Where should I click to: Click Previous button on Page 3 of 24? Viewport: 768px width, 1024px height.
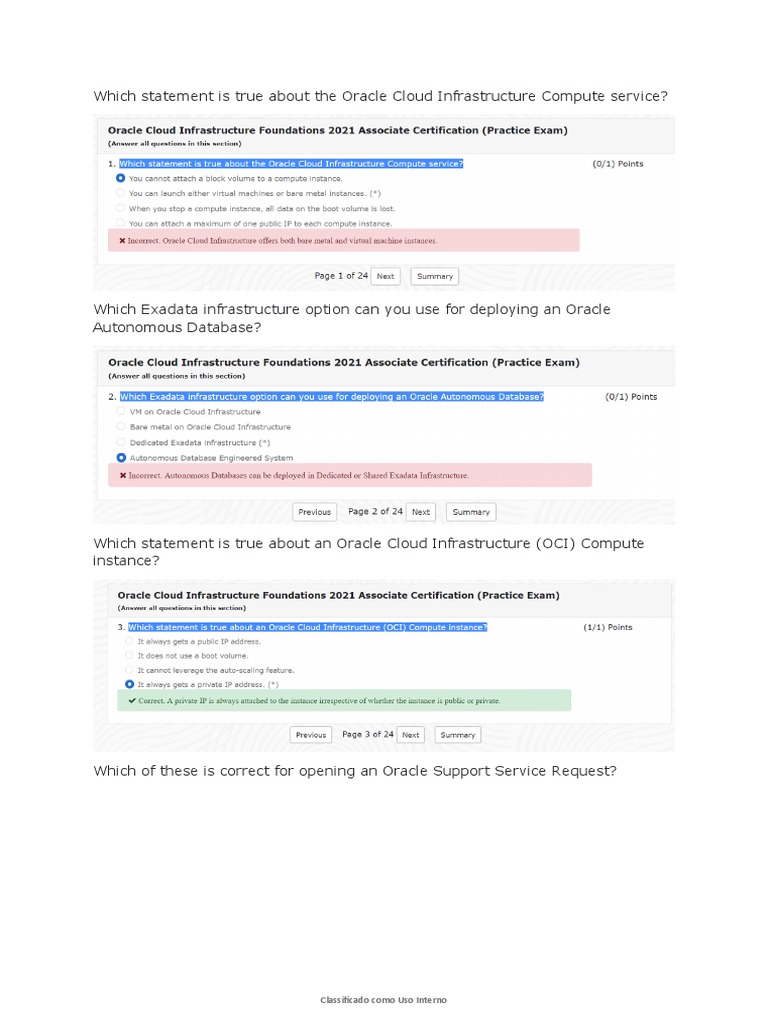(311, 735)
